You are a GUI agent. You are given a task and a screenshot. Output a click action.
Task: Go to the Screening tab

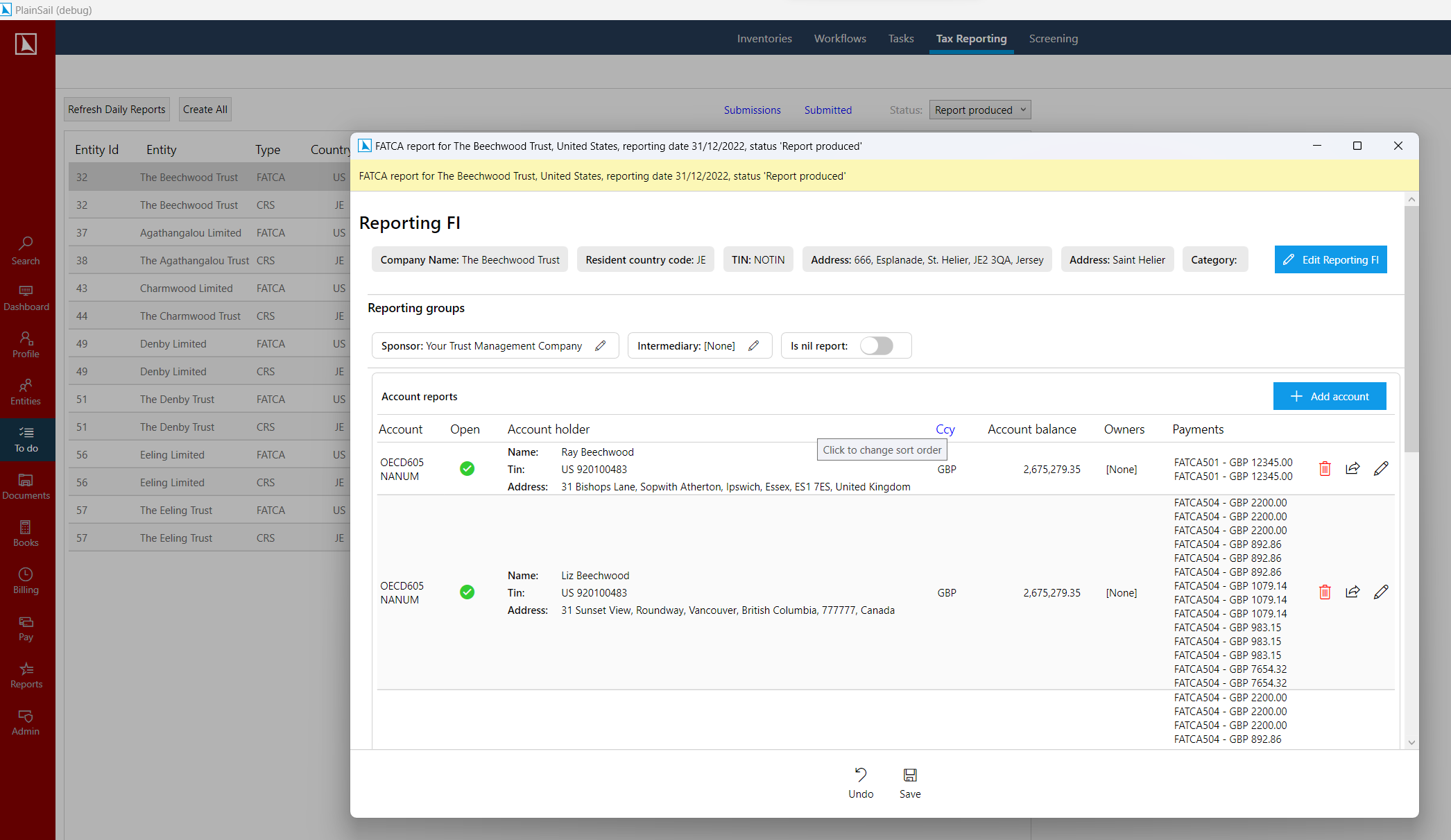coord(1053,39)
